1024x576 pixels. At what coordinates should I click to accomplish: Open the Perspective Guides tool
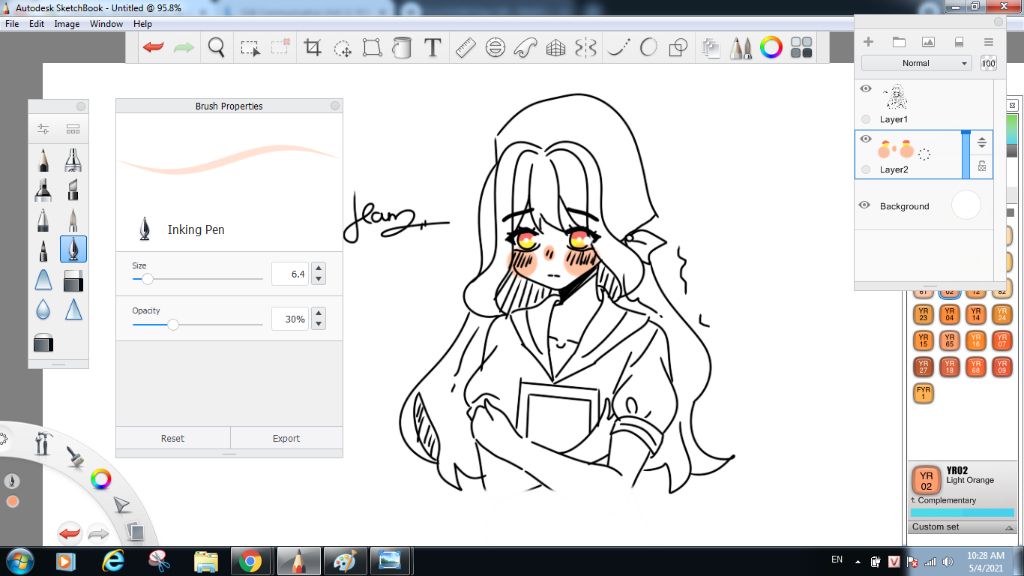[556, 48]
